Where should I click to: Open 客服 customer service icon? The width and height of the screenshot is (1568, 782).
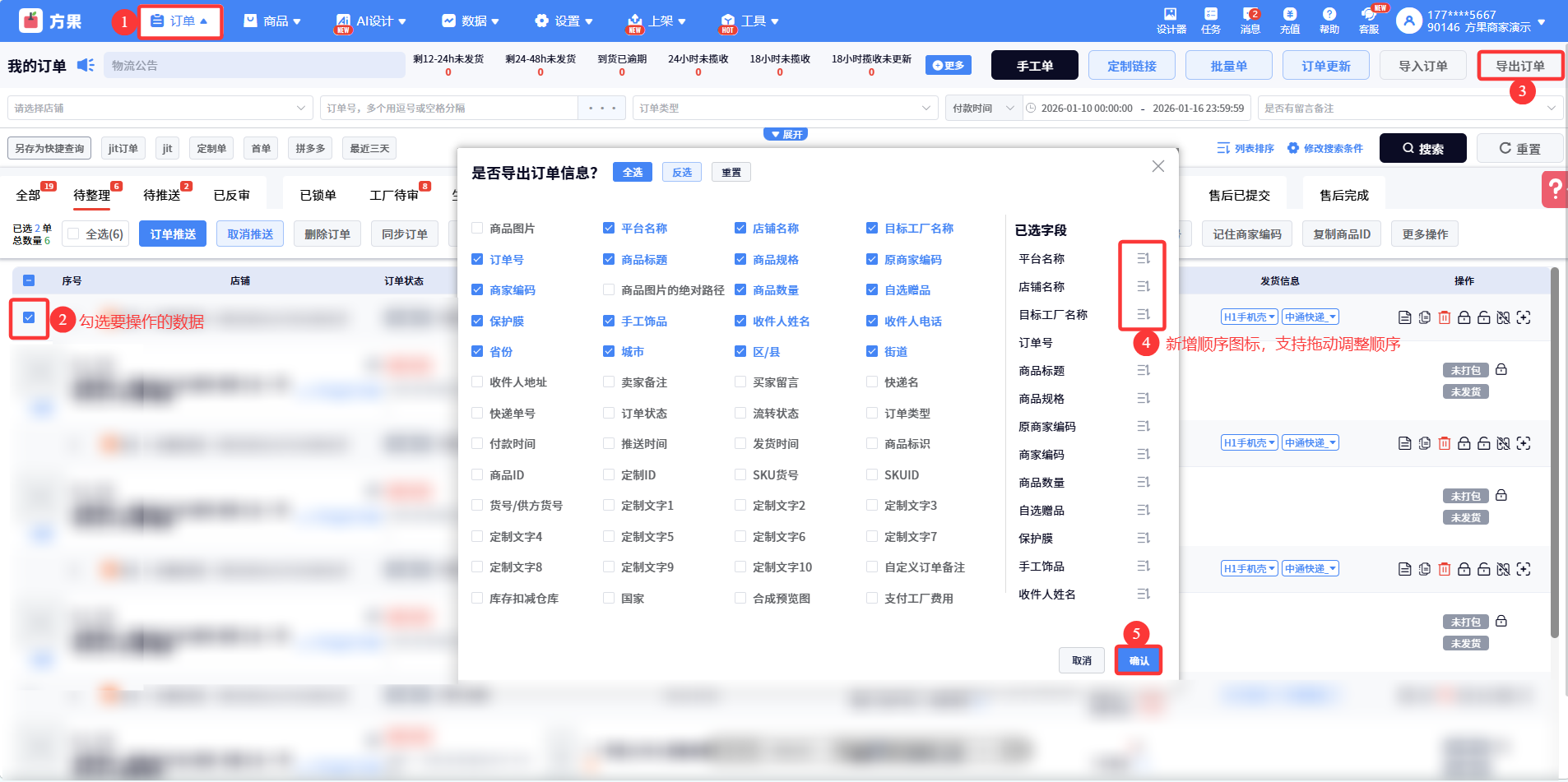click(x=1369, y=21)
